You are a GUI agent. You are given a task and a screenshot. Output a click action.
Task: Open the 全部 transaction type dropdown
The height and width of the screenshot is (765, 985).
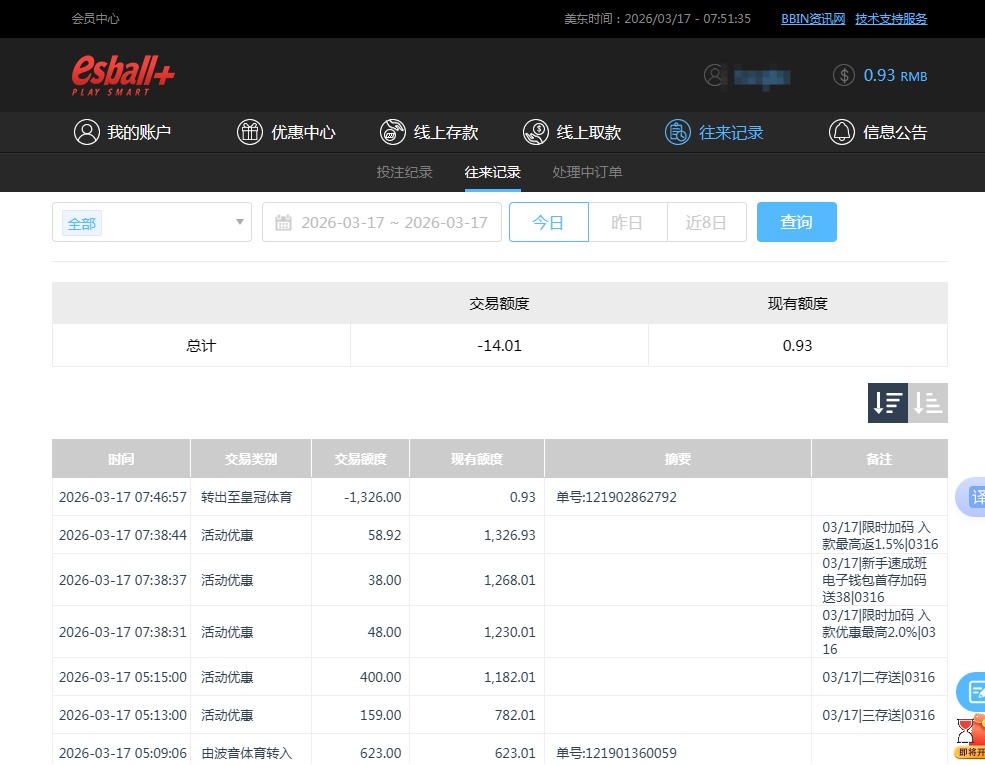click(150, 222)
